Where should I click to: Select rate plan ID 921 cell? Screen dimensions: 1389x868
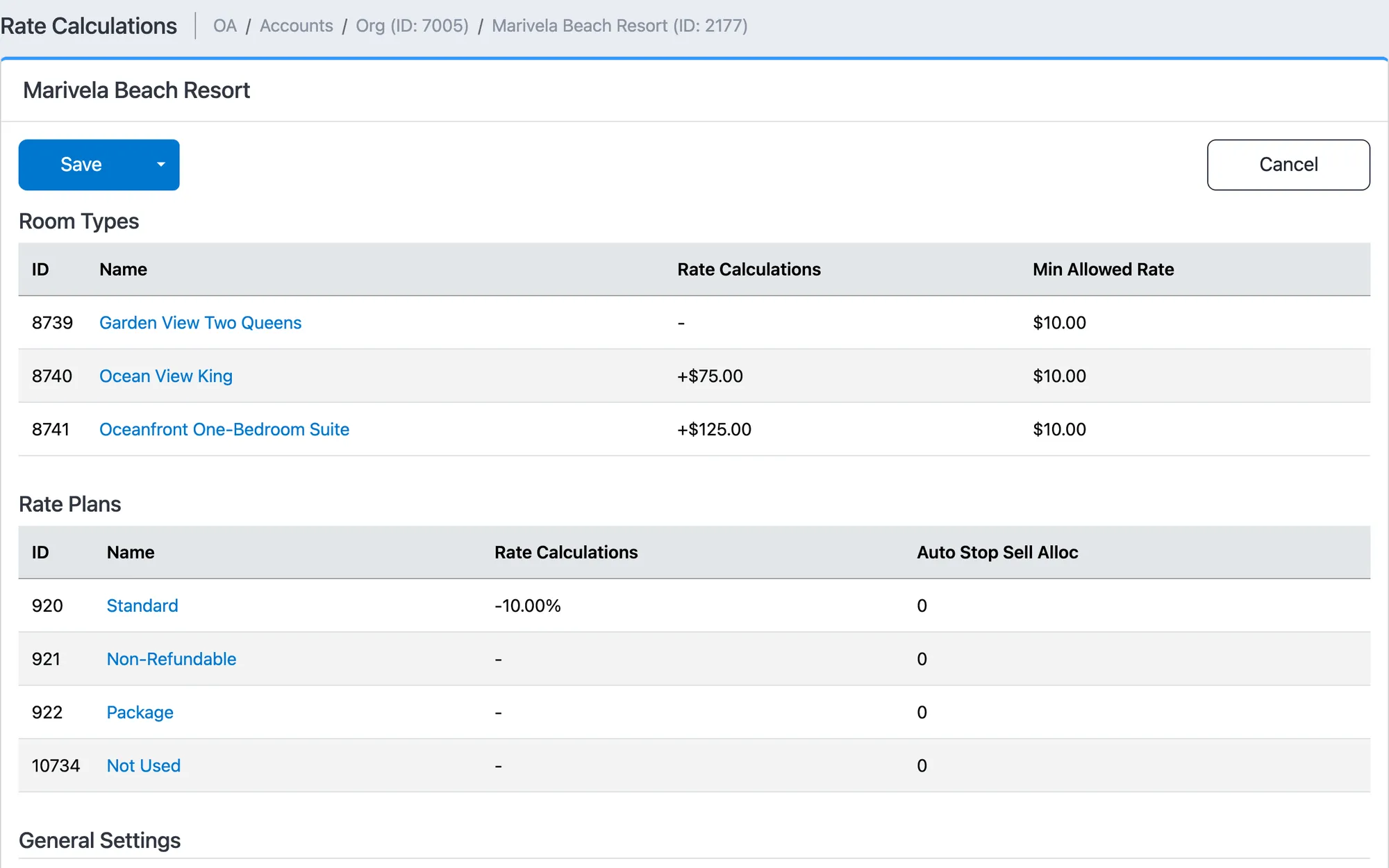coord(46,660)
